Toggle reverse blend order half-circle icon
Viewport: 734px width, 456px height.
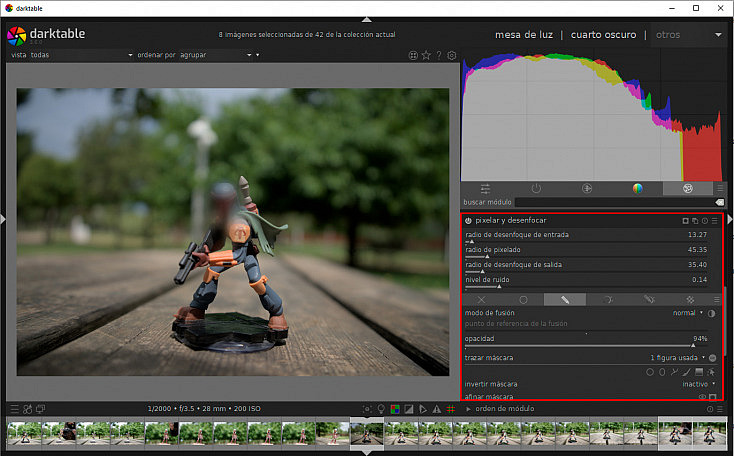(x=712, y=313)
